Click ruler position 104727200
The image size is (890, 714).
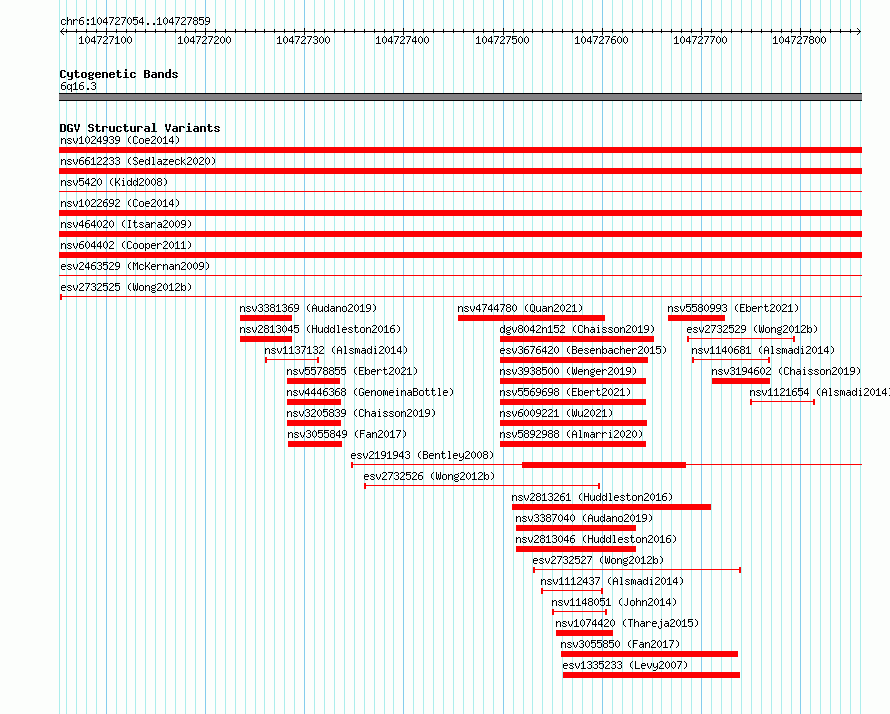pos(204,40)
